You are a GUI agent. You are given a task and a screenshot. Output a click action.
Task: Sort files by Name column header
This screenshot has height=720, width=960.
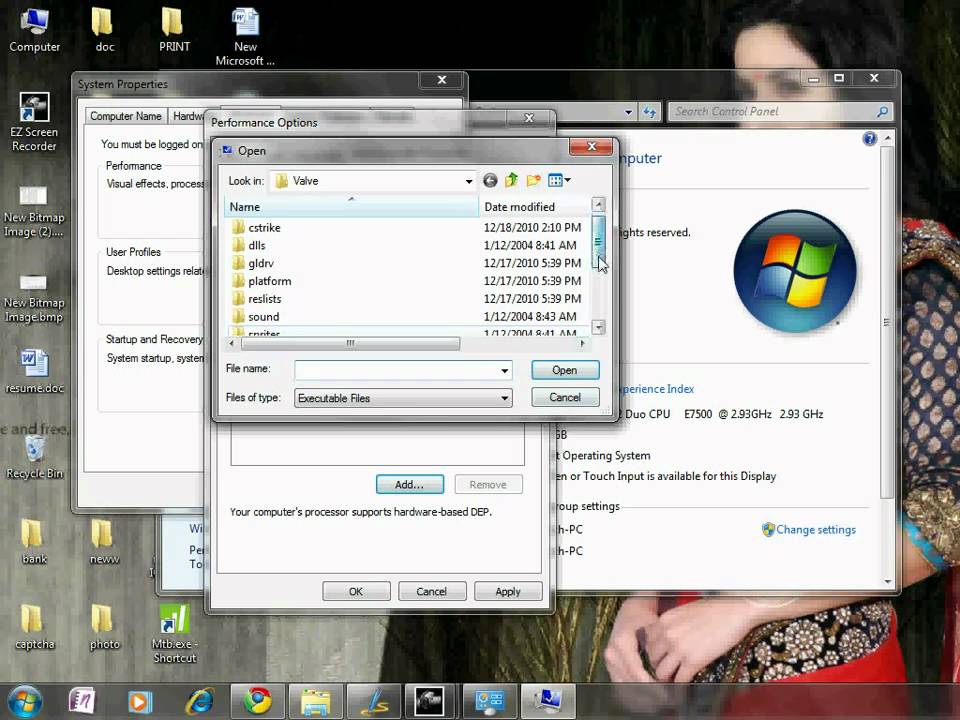[351, 207]
